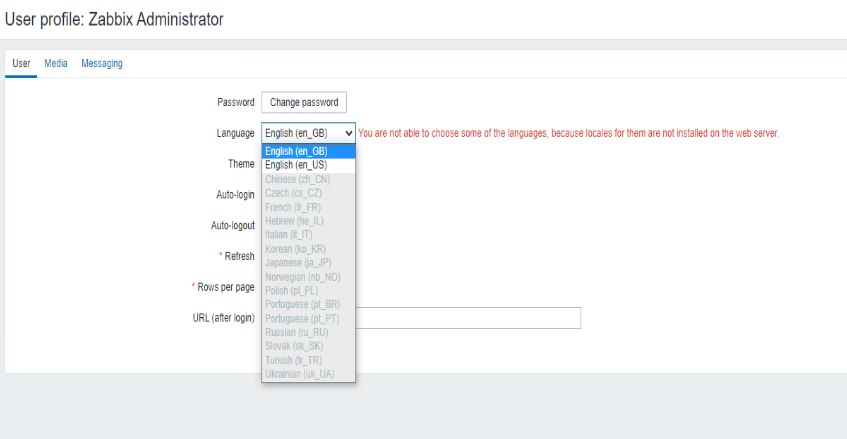Open the Messaging tab
The image size is (847, 439).
pos(102,63)
